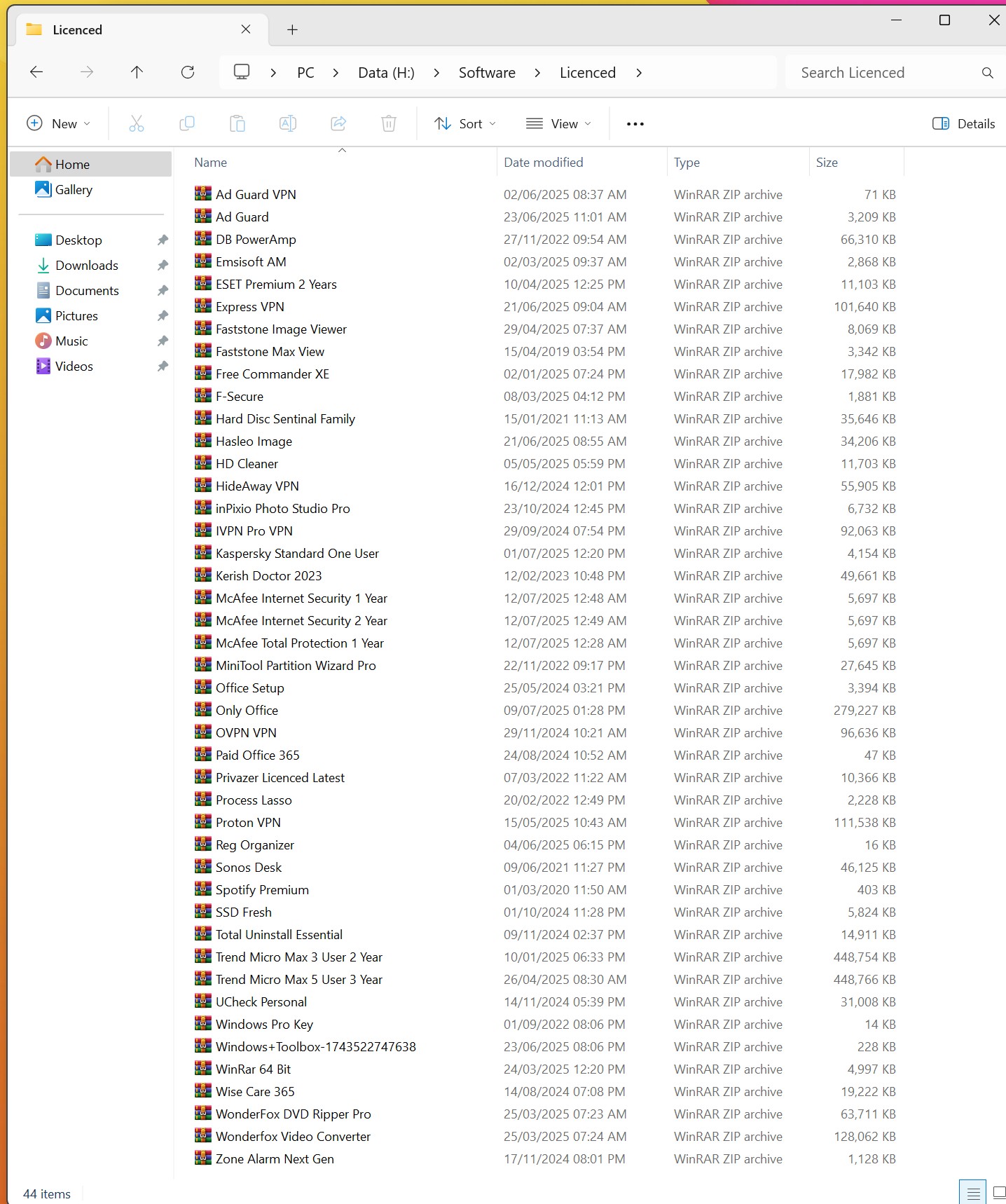Click the Share icon in toolbar

click(x=338, y=124)
